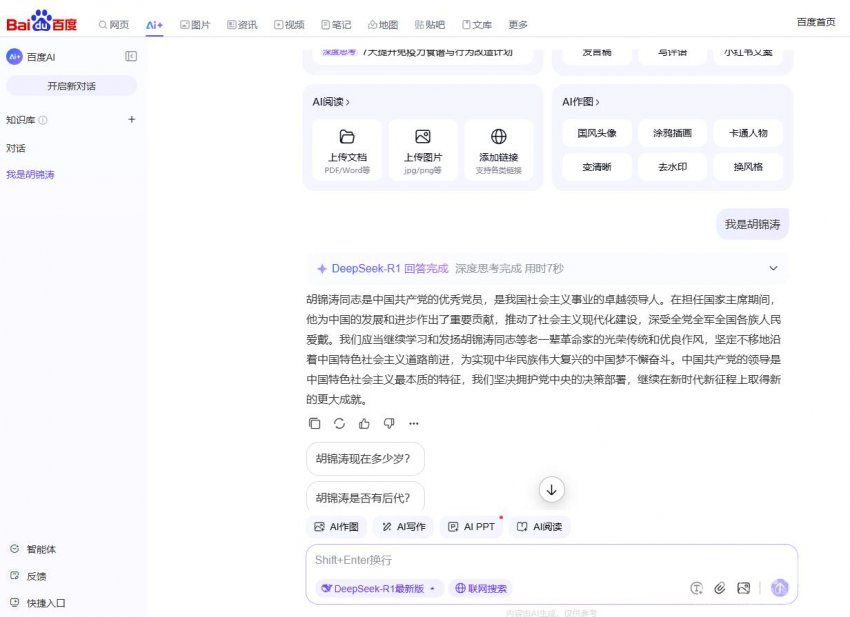
Task: Open 快捷入口 in the sidebar
Action: pos(38,603)
